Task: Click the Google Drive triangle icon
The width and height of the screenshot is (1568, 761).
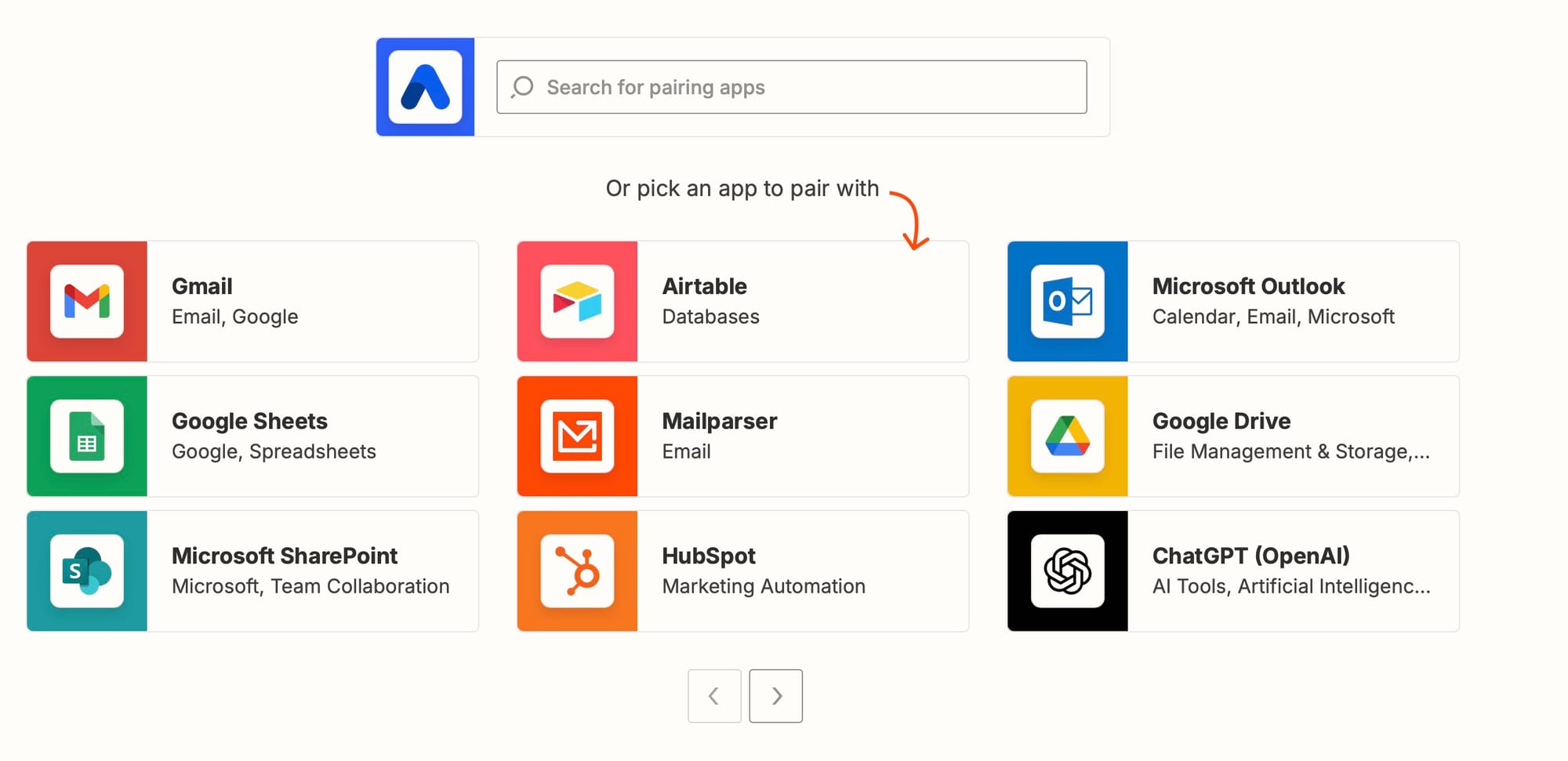Action: [x=1067, y=437]
